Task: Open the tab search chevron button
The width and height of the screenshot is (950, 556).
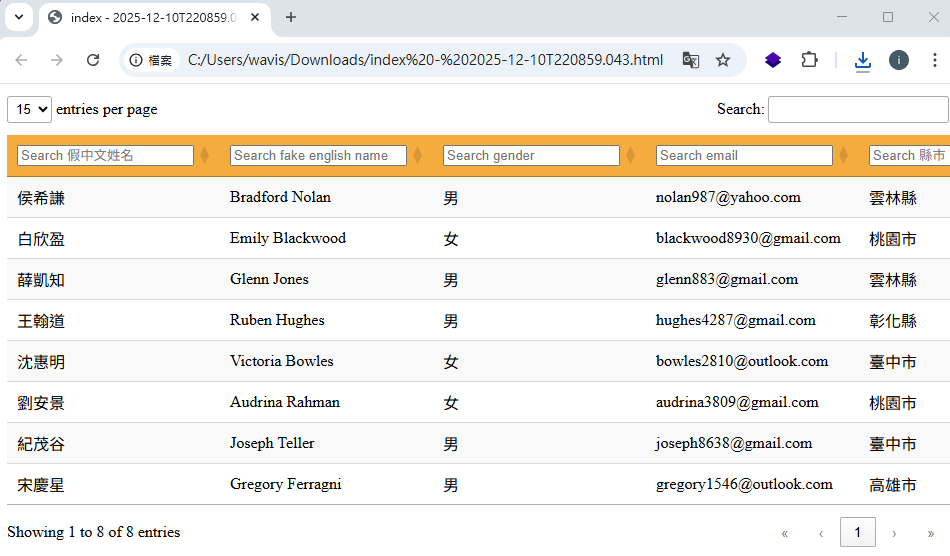Action: 19,17
